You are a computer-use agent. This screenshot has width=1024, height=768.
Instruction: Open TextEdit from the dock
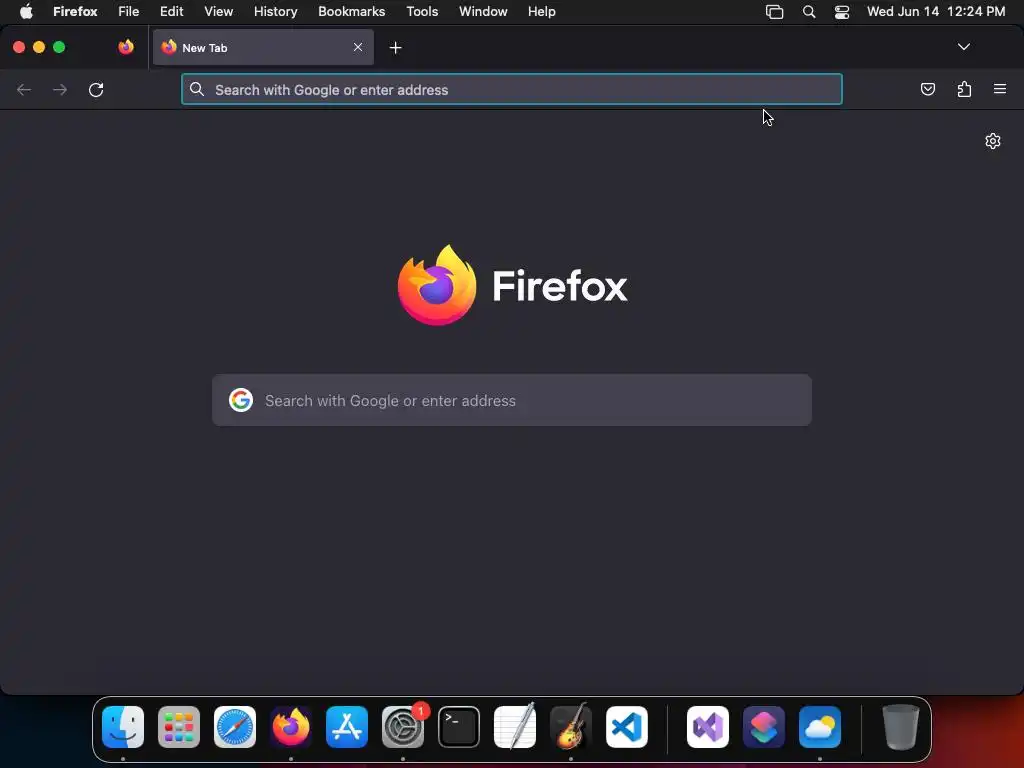[x=515, y=727]
